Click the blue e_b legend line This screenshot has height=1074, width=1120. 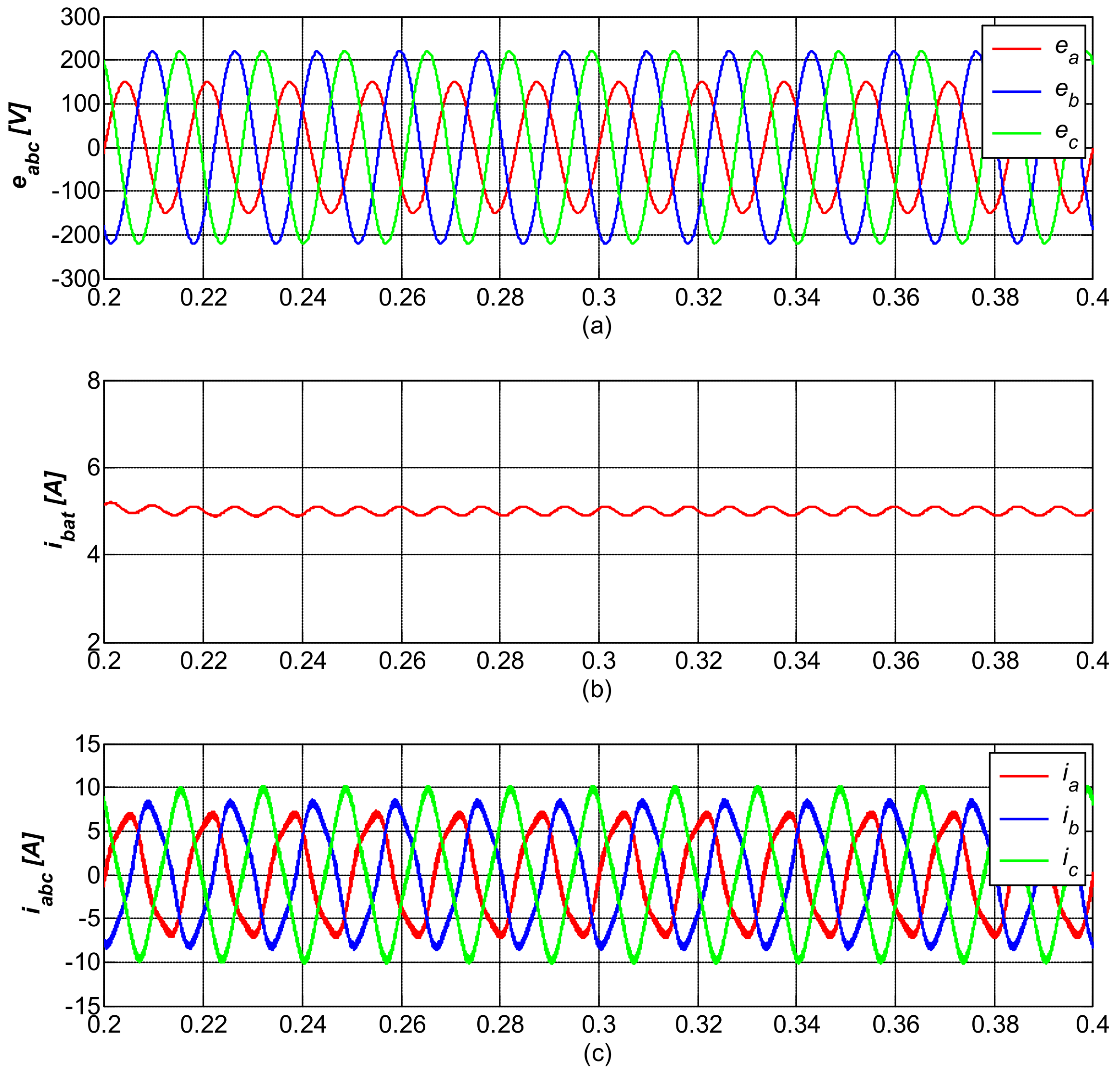tap(1017, 91)
